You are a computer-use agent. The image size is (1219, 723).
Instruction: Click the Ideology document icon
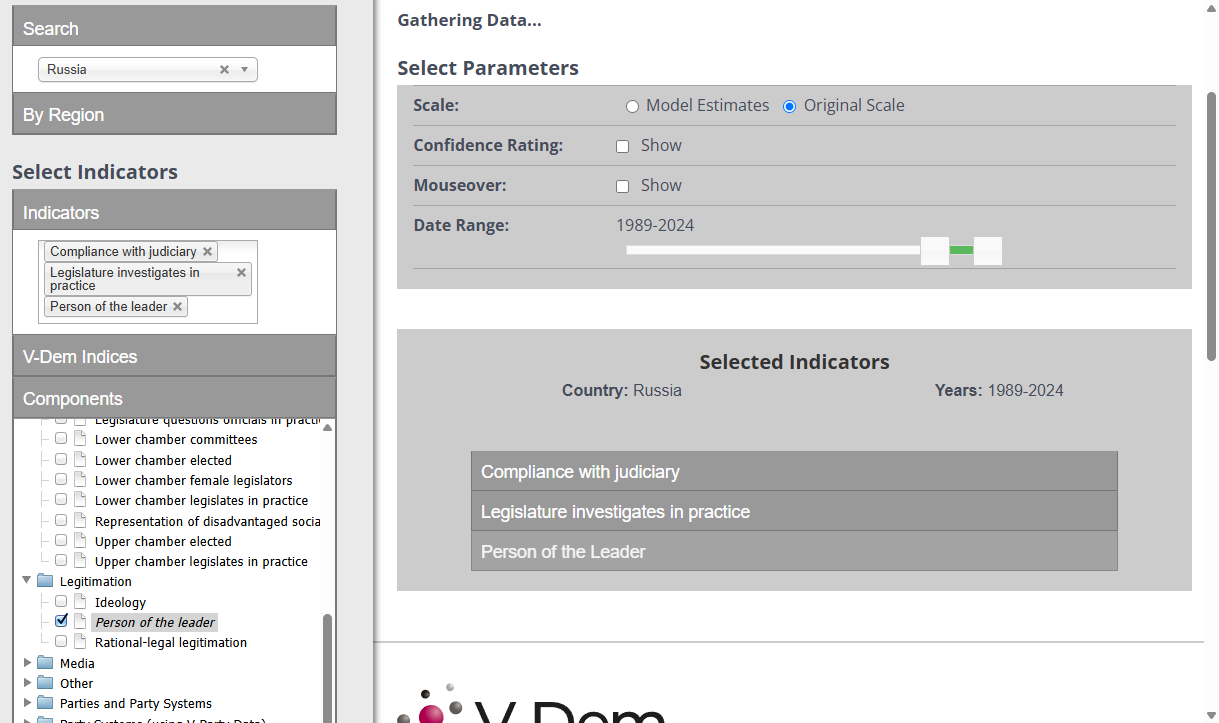pyautogui.click(x=80, y=602)
